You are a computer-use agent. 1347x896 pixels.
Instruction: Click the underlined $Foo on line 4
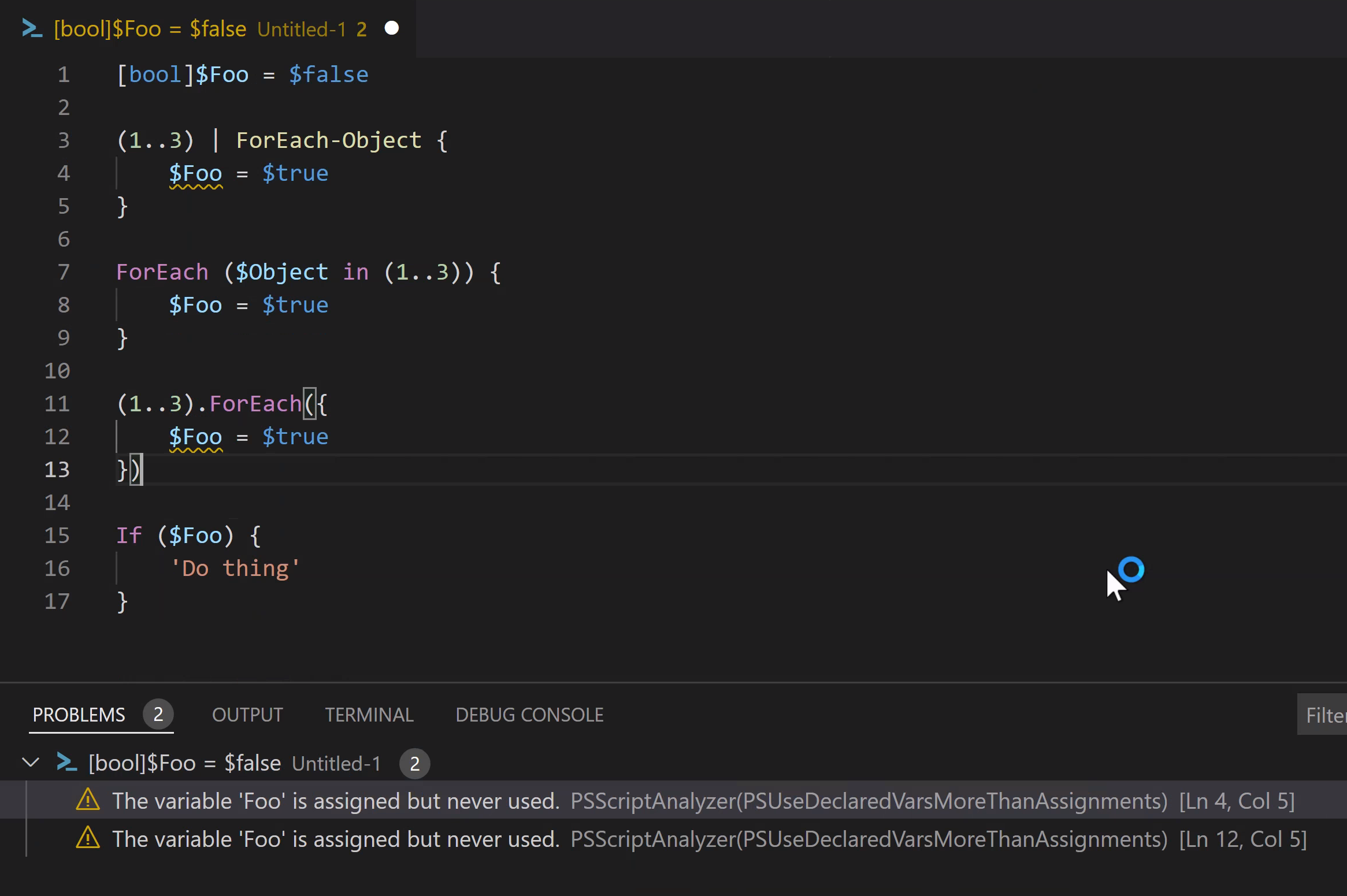(195, 173)
